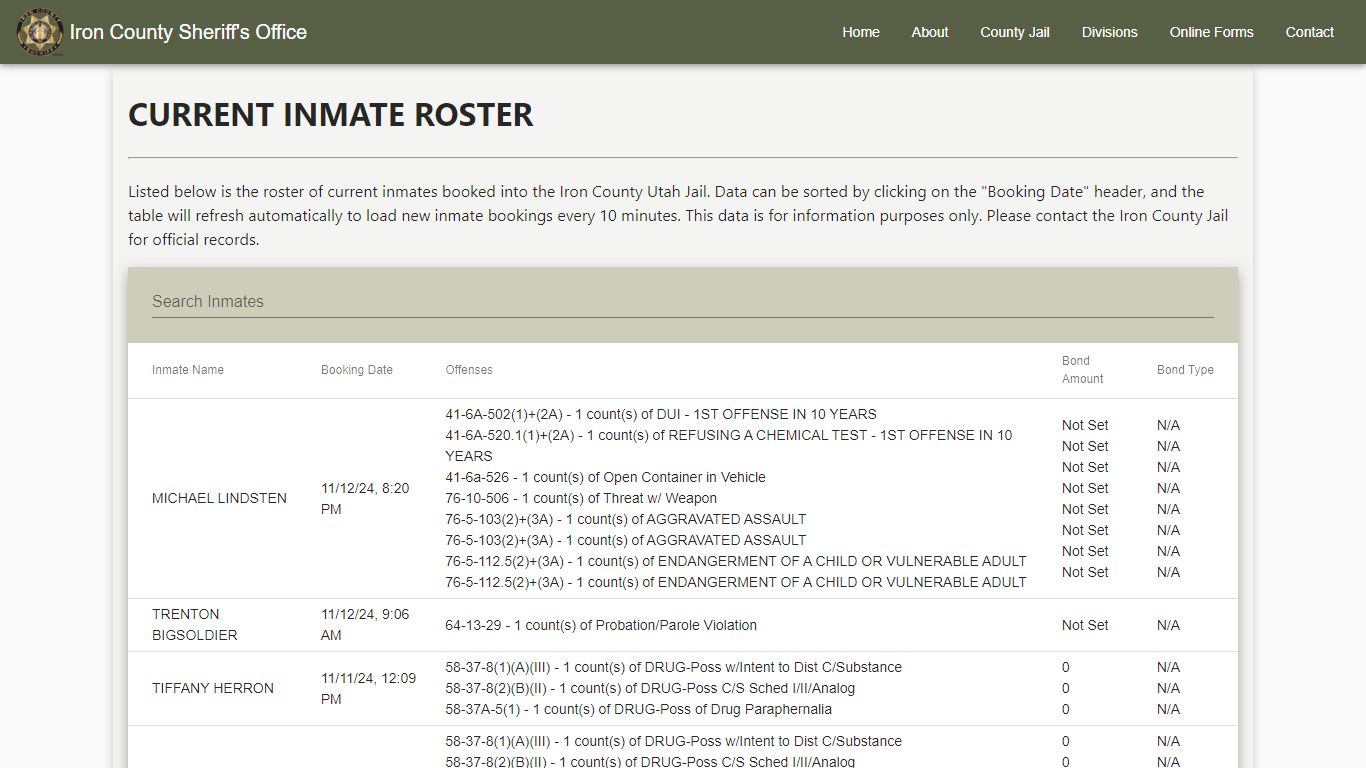Viewport: 1366px width, 768px height.
Task: Click Trenton Bigsoldier's N/A bond type
Action: 1168,625
